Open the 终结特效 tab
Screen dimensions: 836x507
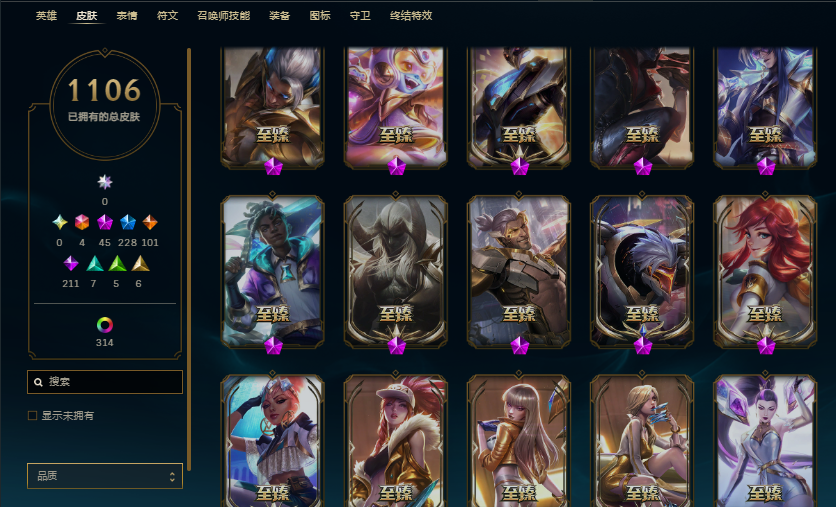(411, 15)
